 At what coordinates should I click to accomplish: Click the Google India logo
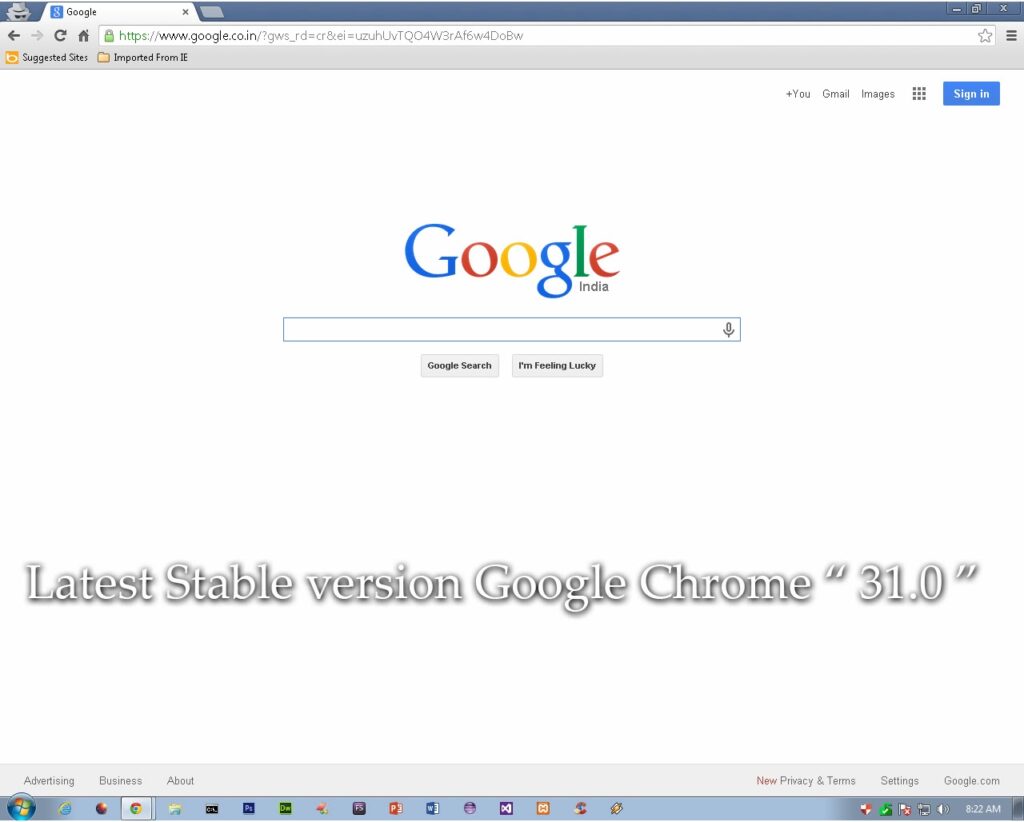[511, 260]
